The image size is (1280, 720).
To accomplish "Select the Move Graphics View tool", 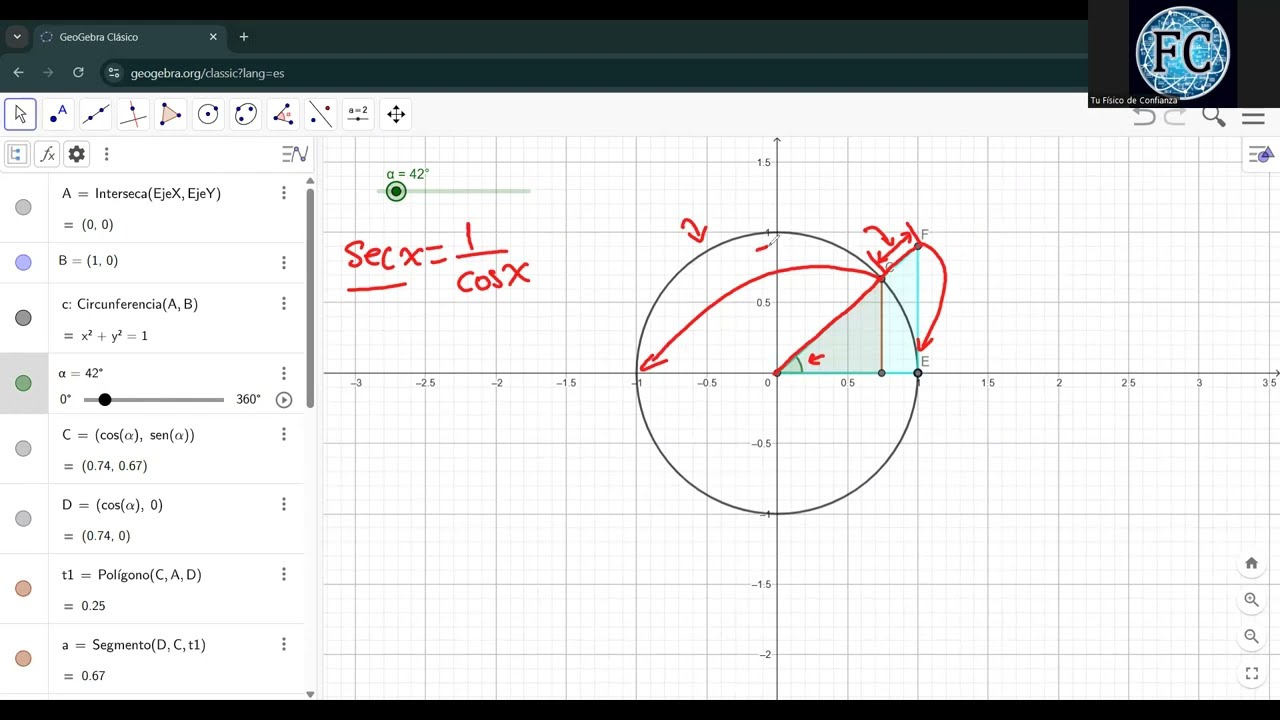I will (x=396, y=114).
